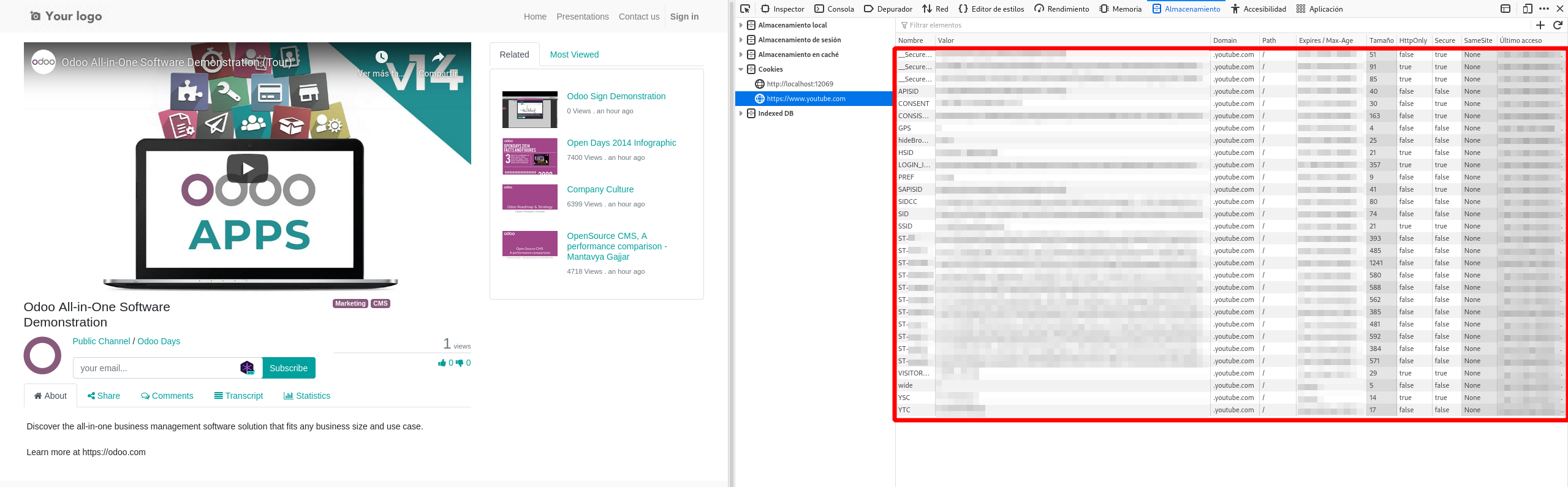Viewport: 1568px width, 487px height.
Task: Click the Compartir share arrow on video
Action: click(438, 58)
